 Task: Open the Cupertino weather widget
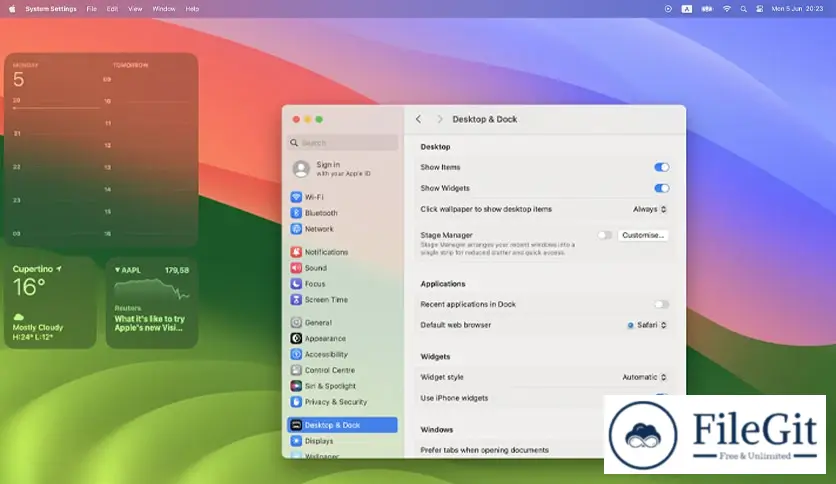pyautogui.click(x=50, y=303)
